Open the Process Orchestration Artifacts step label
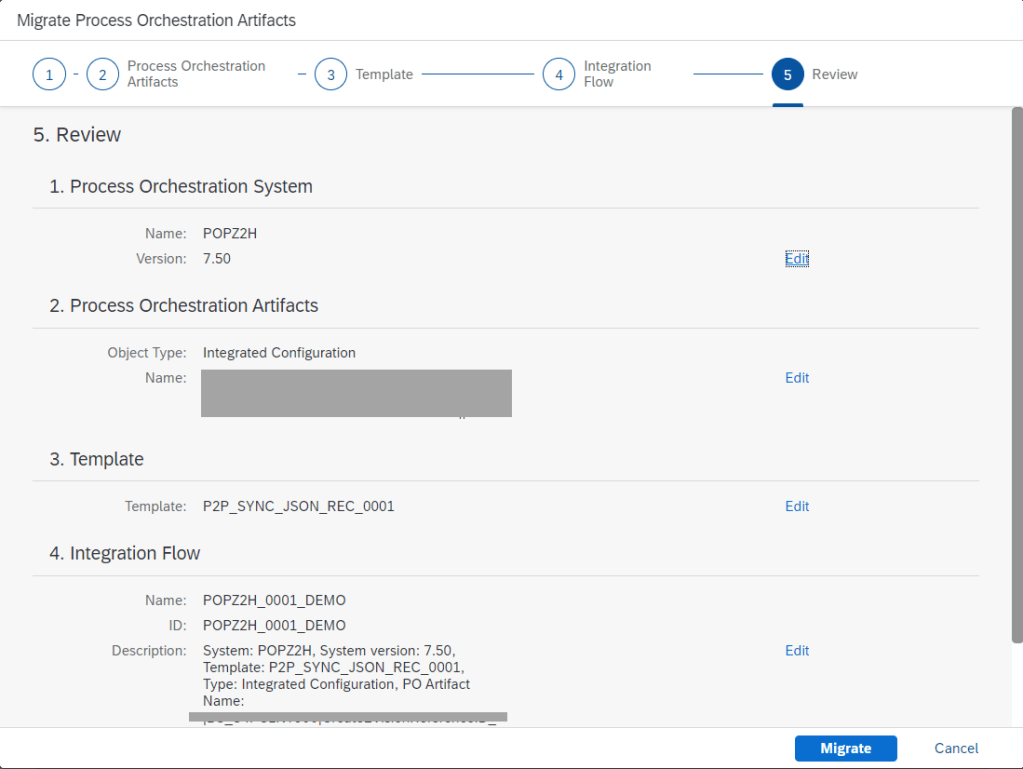 (196, 74)
